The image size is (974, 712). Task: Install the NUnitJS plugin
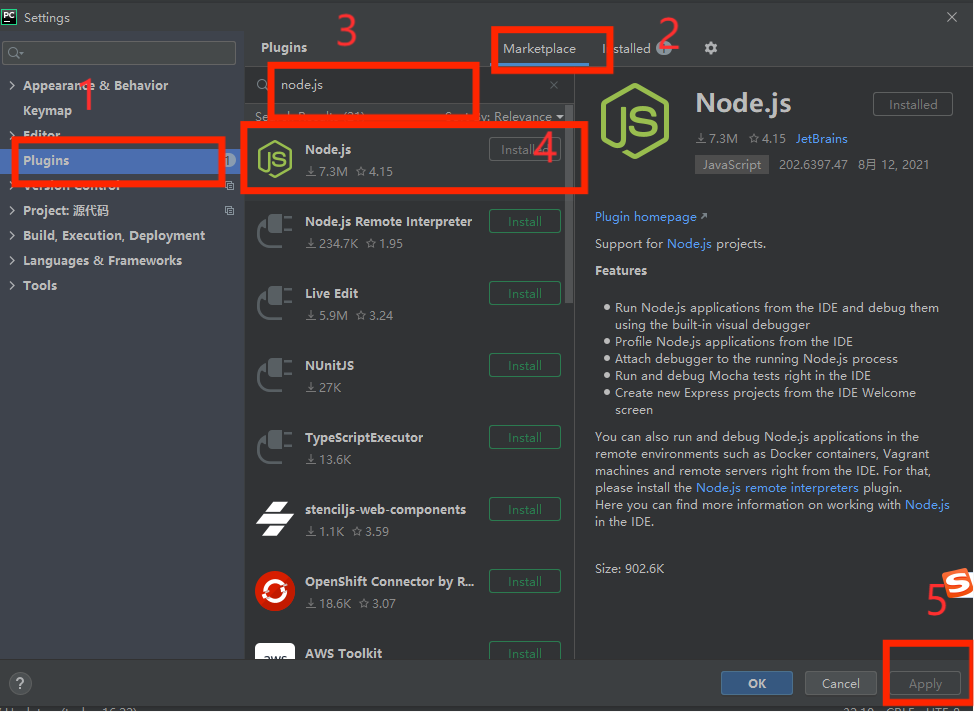point(524,366)
